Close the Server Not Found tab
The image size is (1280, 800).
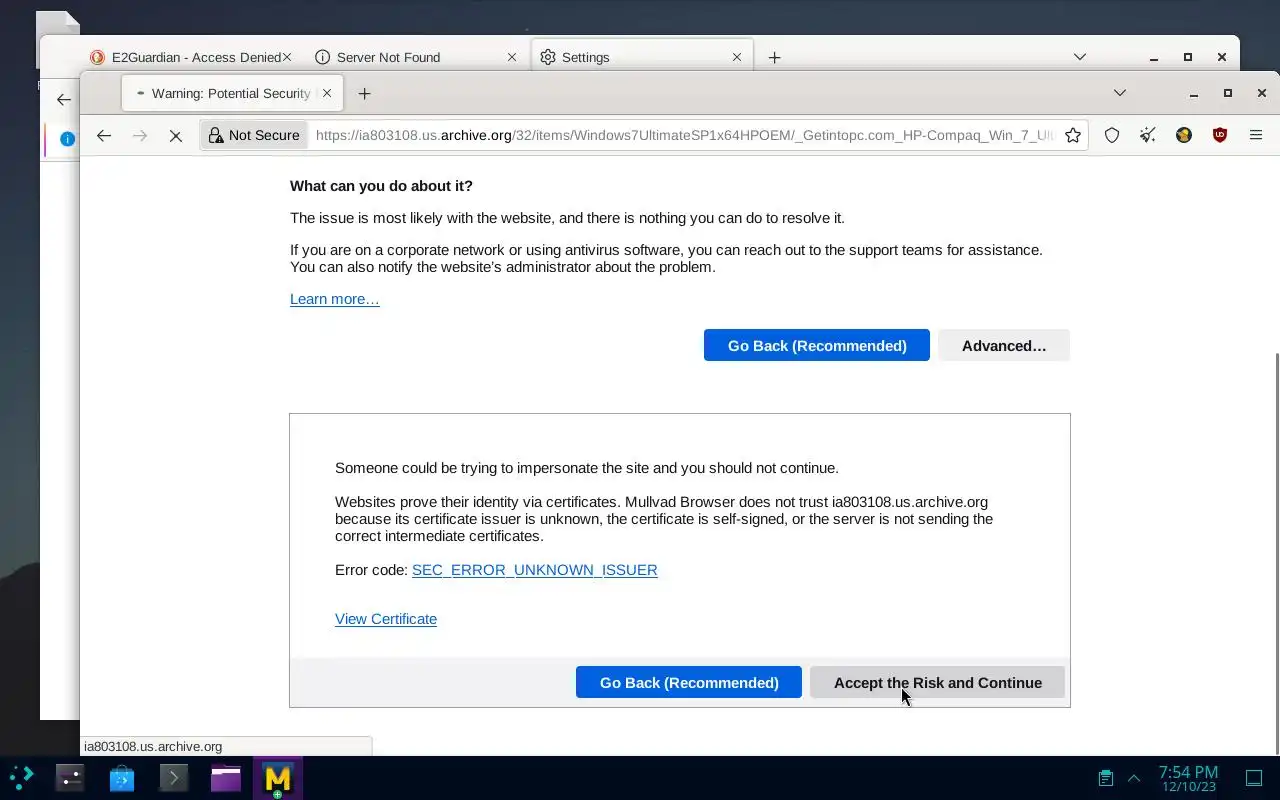(512, 57)
